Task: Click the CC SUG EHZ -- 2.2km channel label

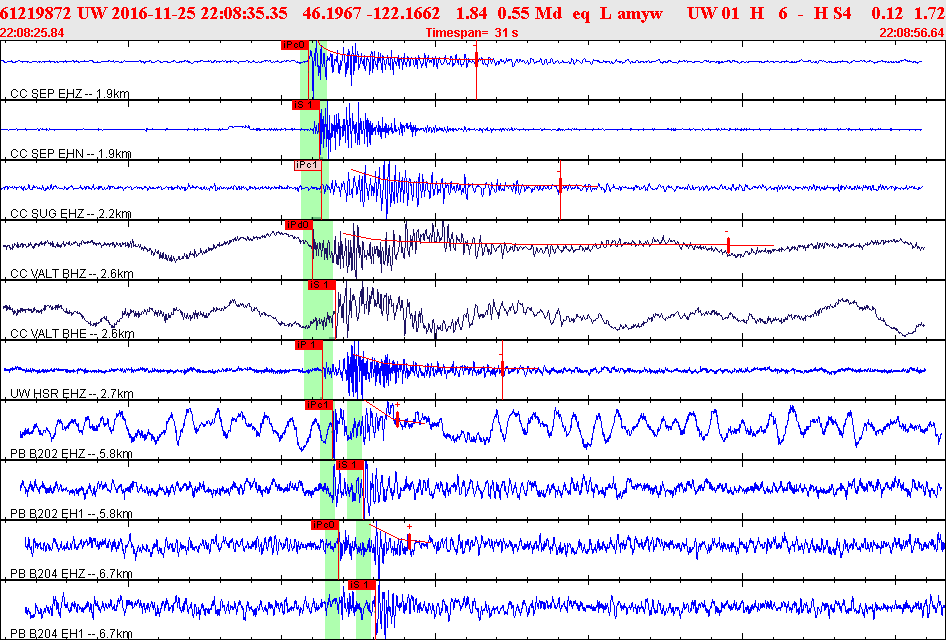Action: click(x=71, y=214)
